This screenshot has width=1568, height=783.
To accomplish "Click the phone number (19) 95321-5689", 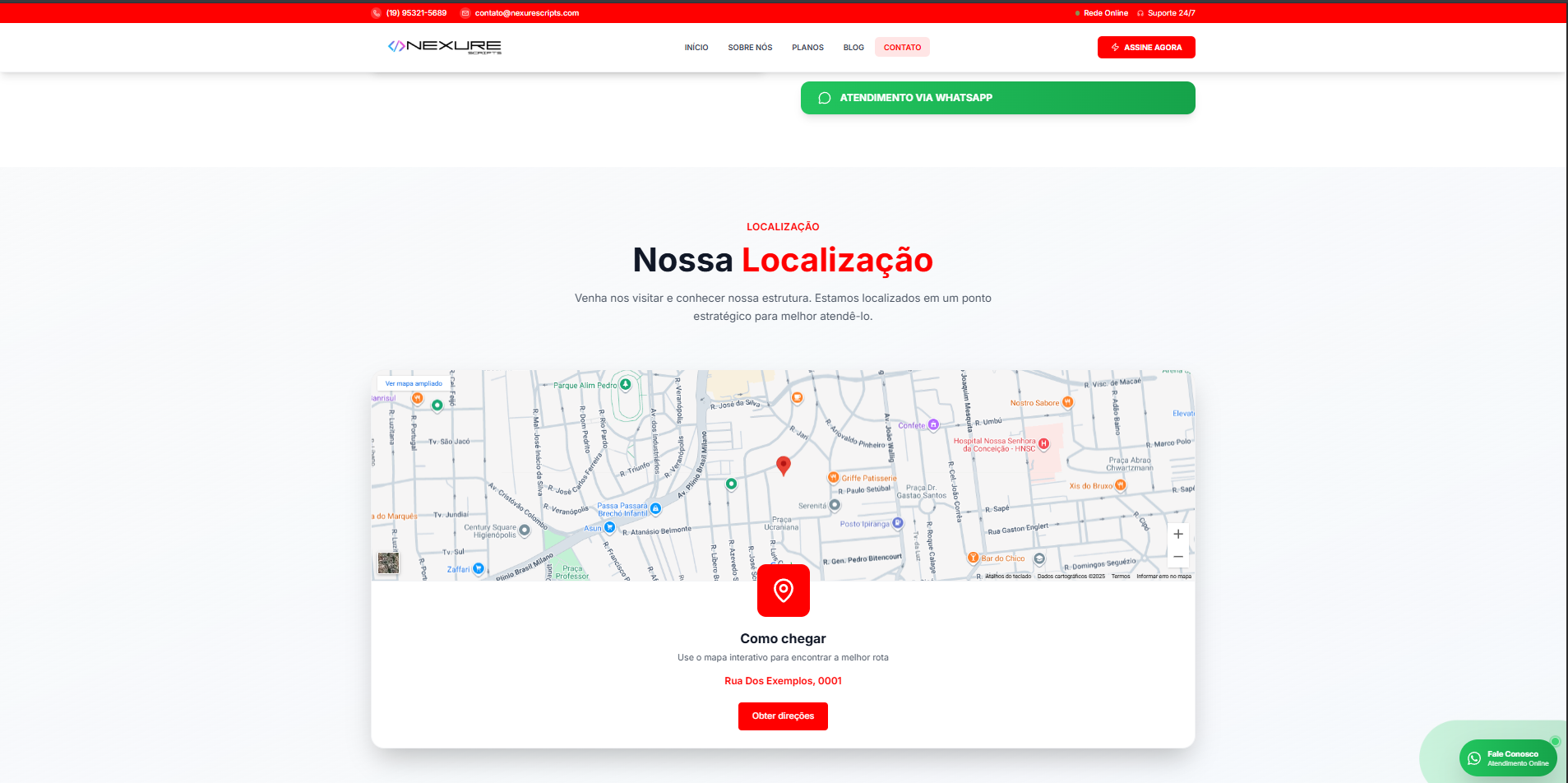I will click(x=416, y=13).
